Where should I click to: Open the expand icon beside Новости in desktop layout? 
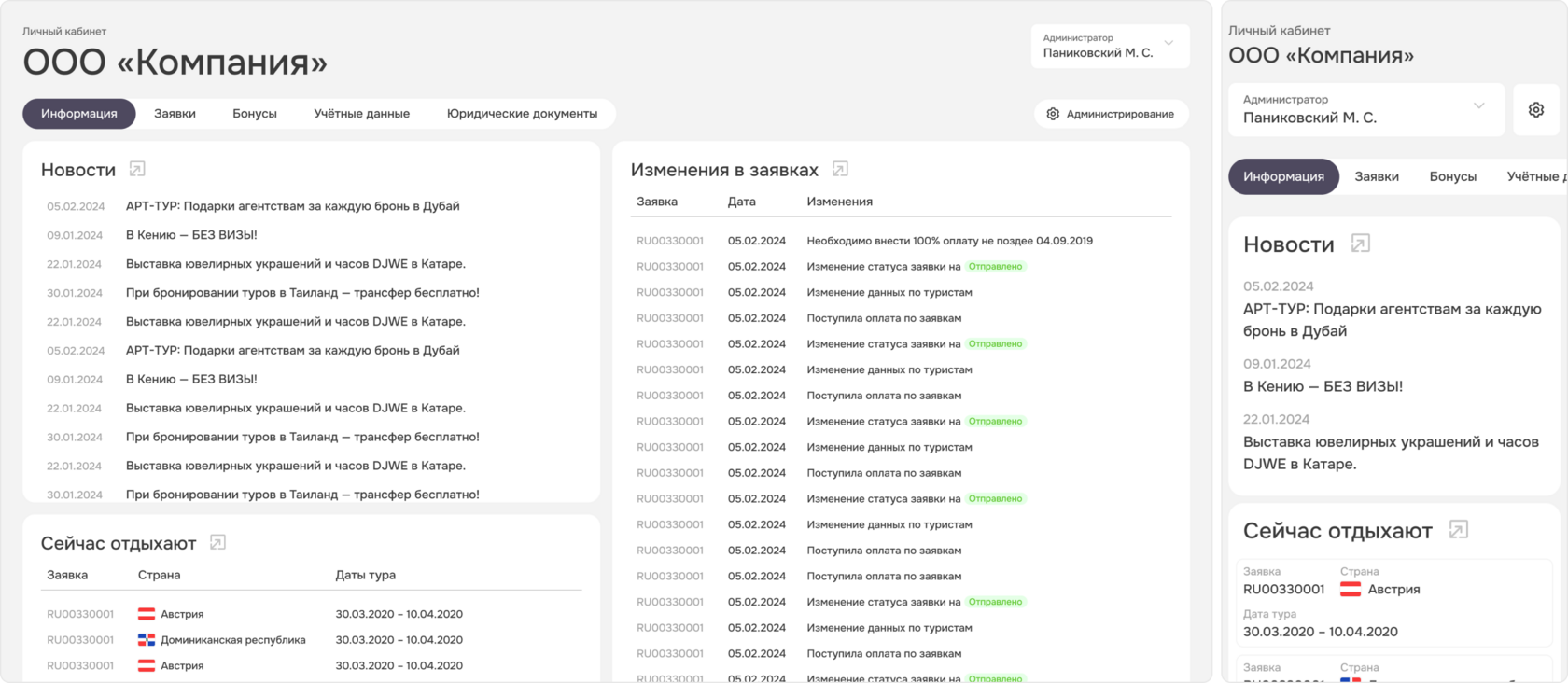tap(137, 169)
